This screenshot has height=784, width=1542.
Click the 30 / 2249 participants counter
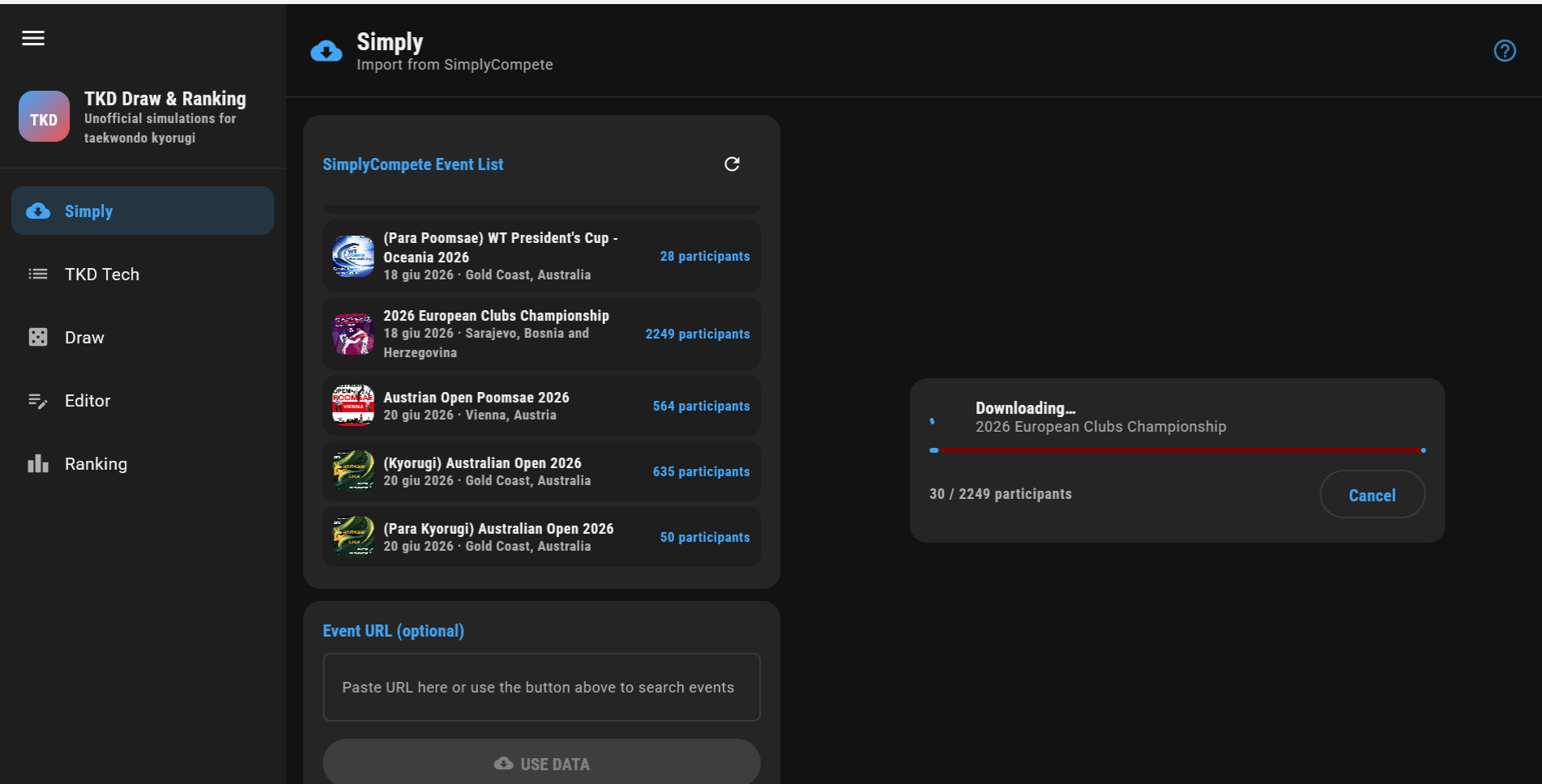click(1000, 494)
